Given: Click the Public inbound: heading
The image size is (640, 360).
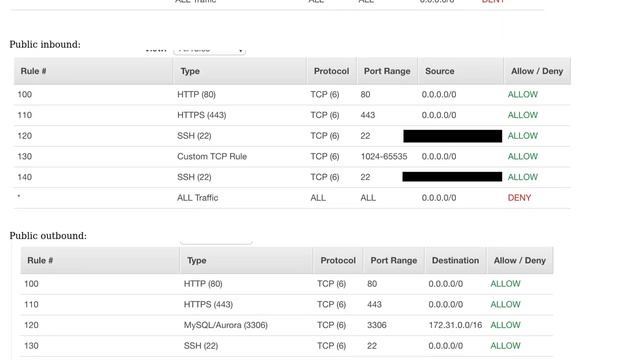Looking at the screenshot, I should pos(45,44).
